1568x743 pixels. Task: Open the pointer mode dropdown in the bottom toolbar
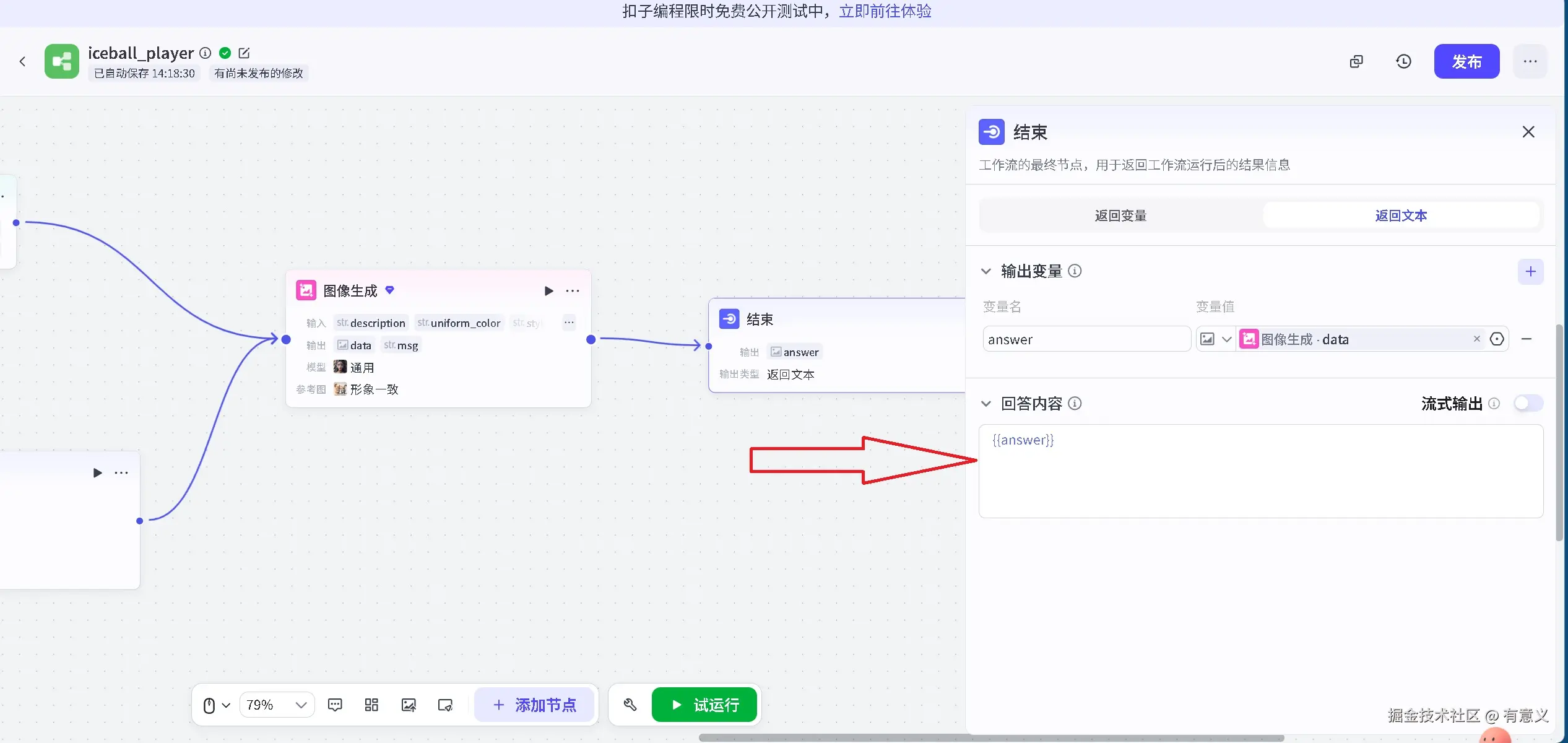(x=215, y=705)
